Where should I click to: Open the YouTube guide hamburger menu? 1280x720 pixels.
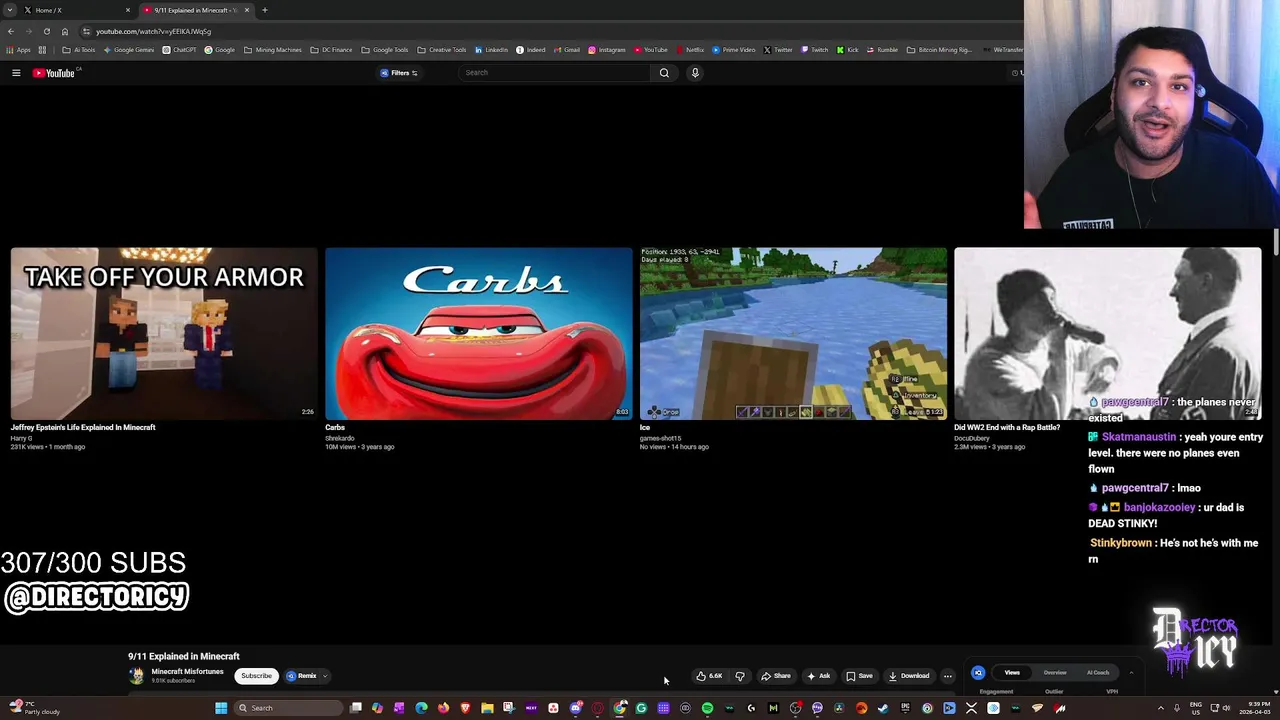click(x=16, y=73)
